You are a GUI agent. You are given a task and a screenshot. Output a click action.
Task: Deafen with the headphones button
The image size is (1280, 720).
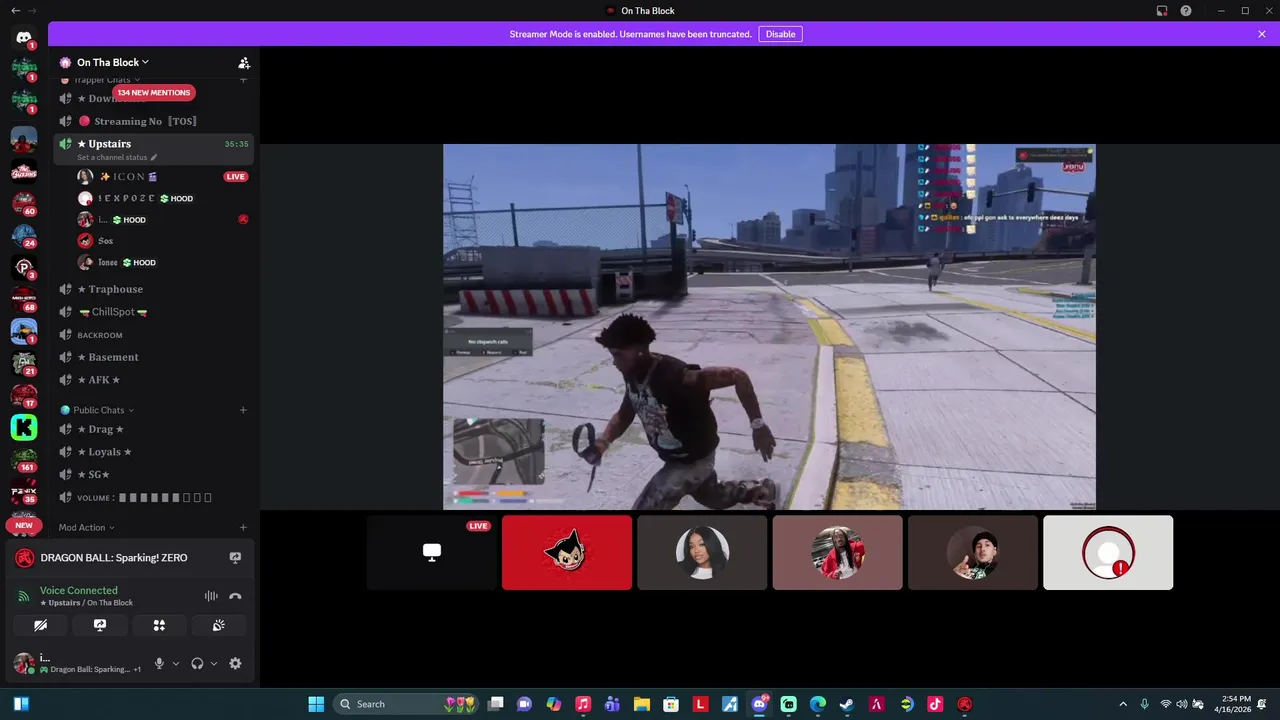[x=197, y=663]
